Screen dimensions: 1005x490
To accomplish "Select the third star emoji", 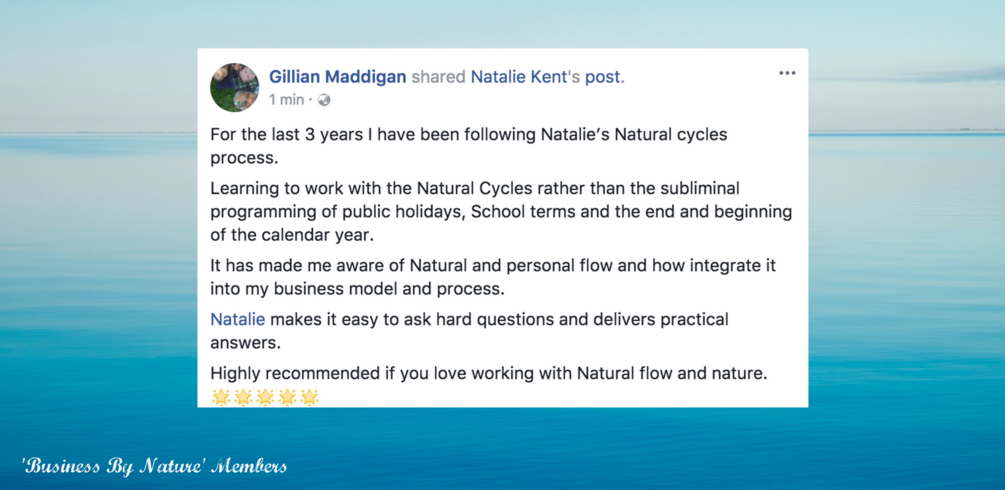I will pos(265,397).
